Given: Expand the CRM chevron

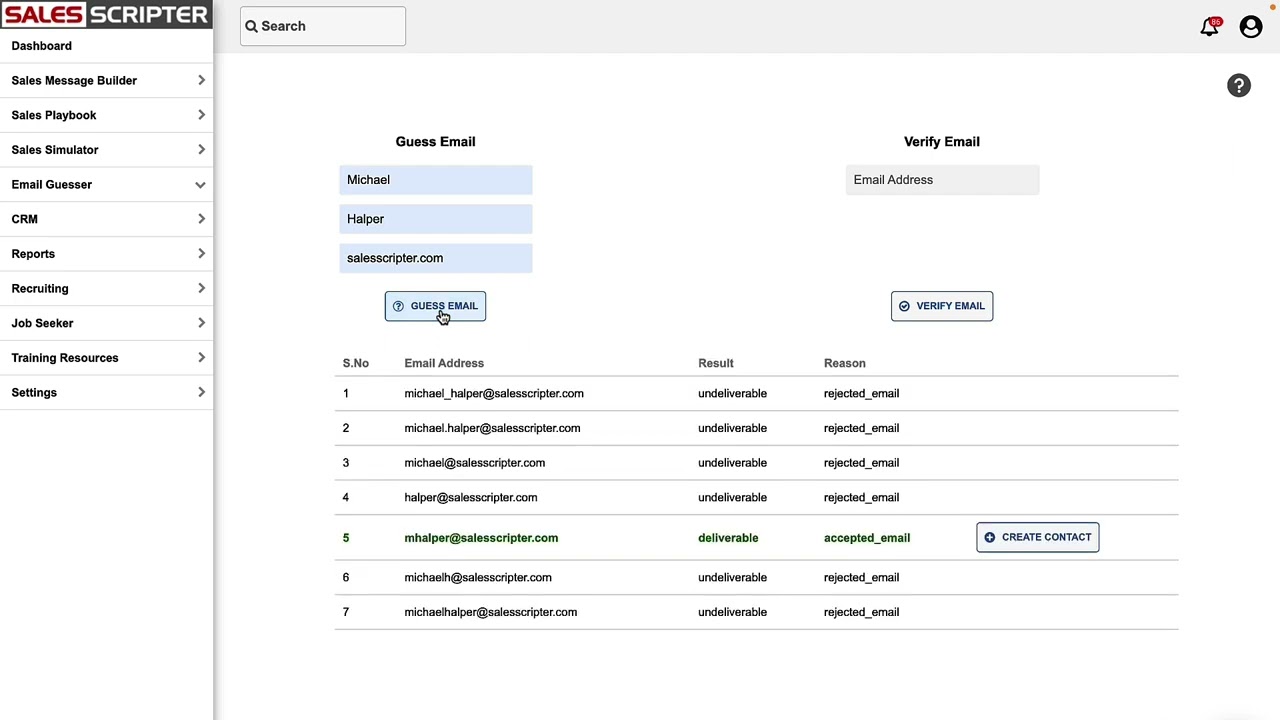Looking at the screenshot, I should click(201, 219).
